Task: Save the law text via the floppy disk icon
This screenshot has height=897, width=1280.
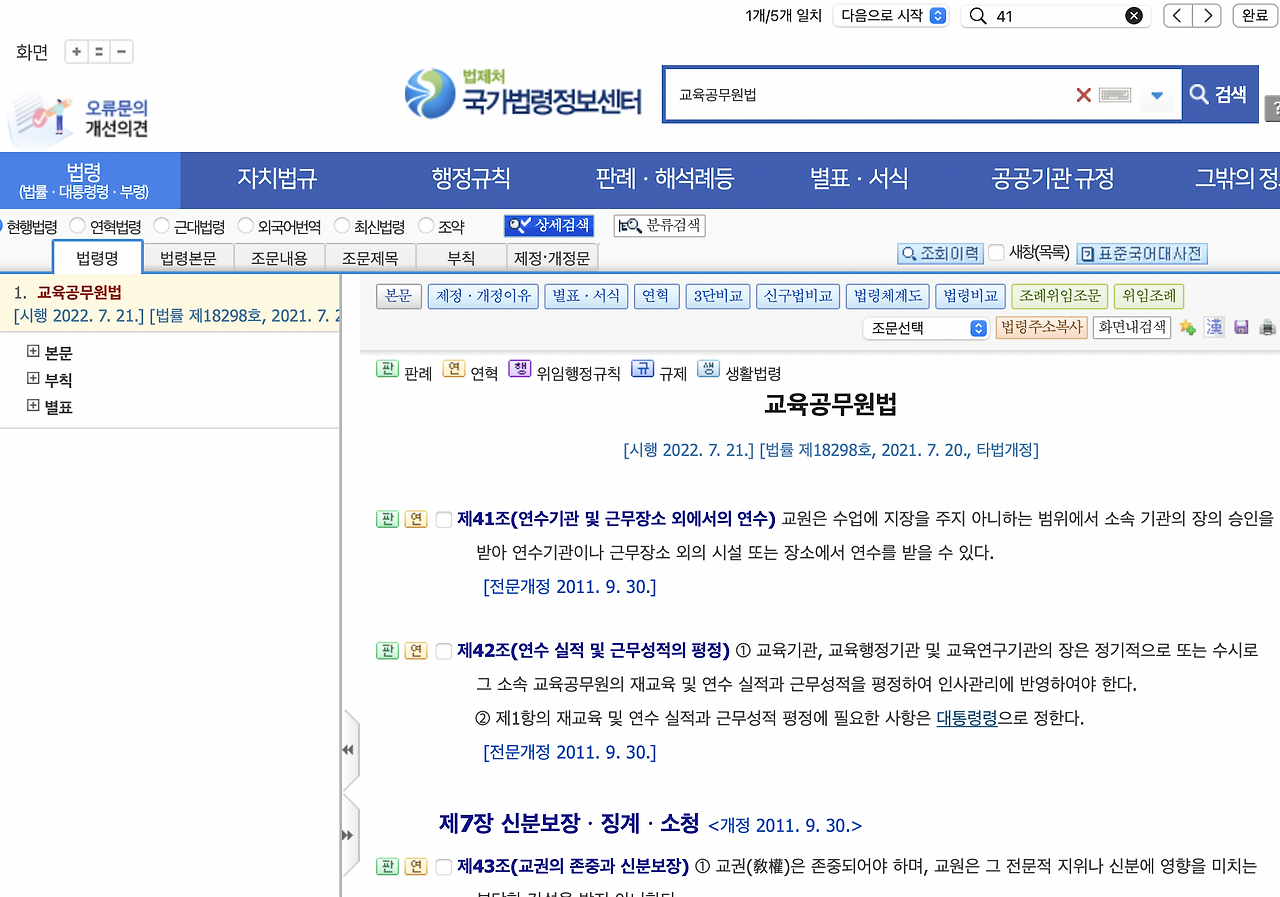Action: tap(1241, 326)
